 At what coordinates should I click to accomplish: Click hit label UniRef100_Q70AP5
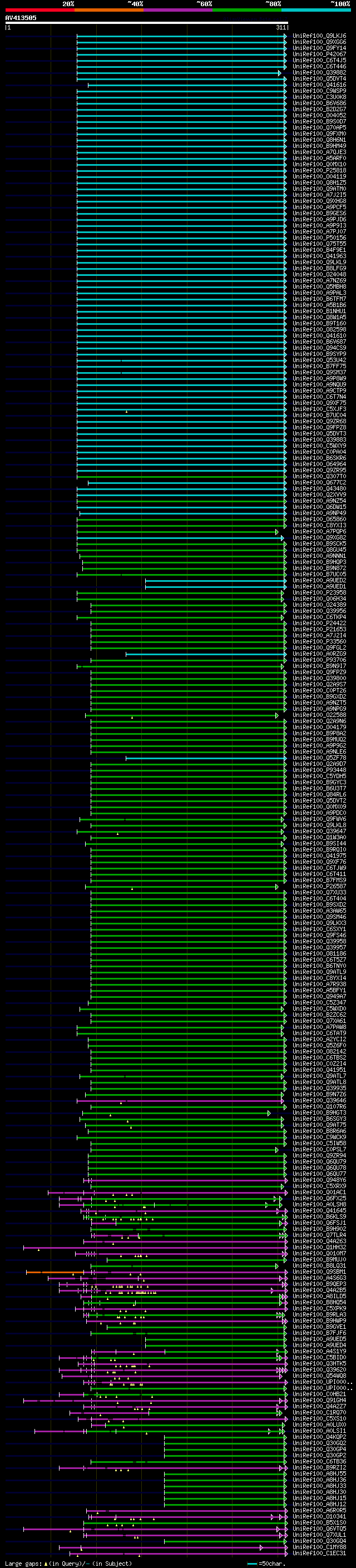[319, 128]
